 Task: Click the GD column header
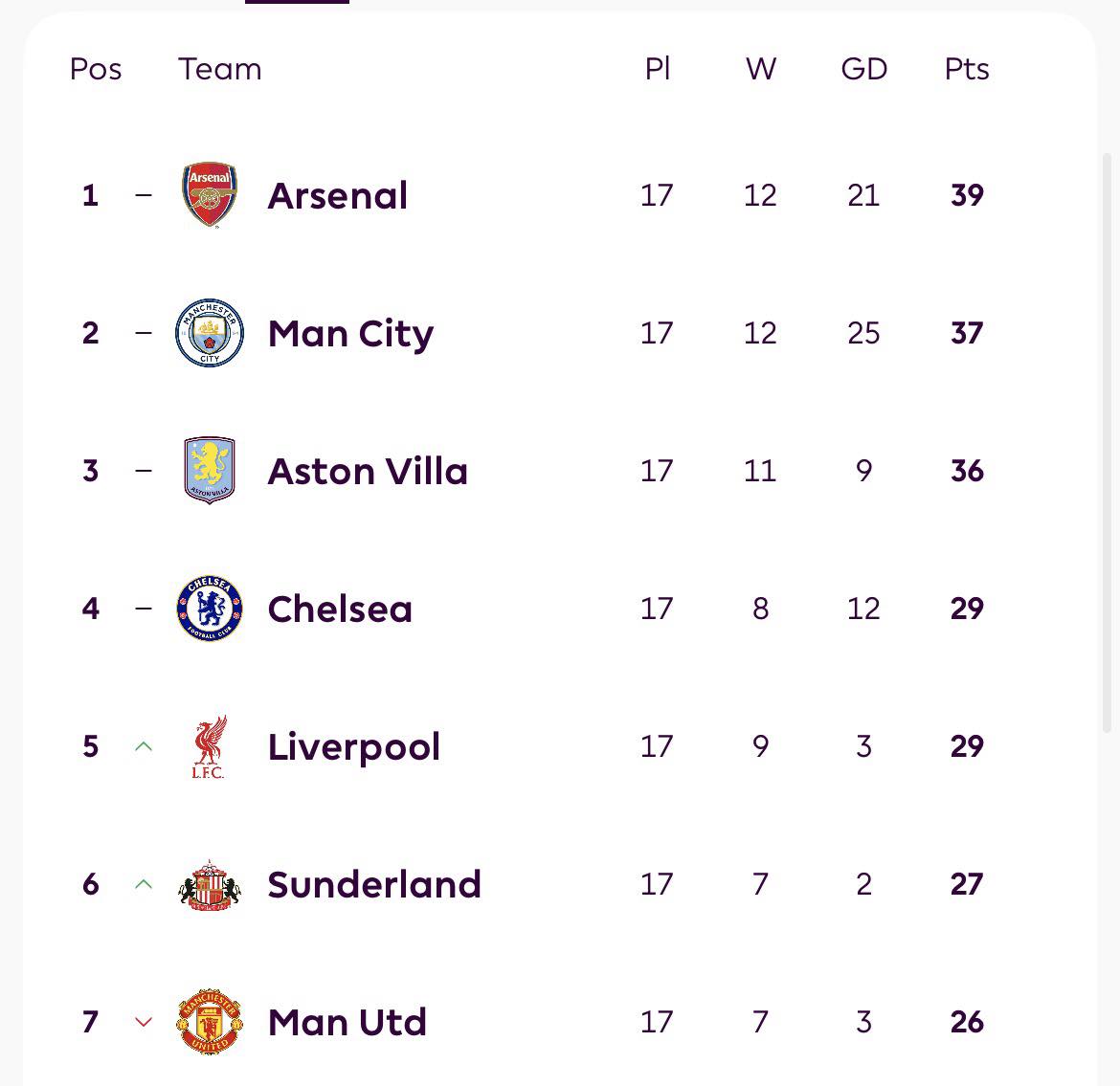[863, 69]
